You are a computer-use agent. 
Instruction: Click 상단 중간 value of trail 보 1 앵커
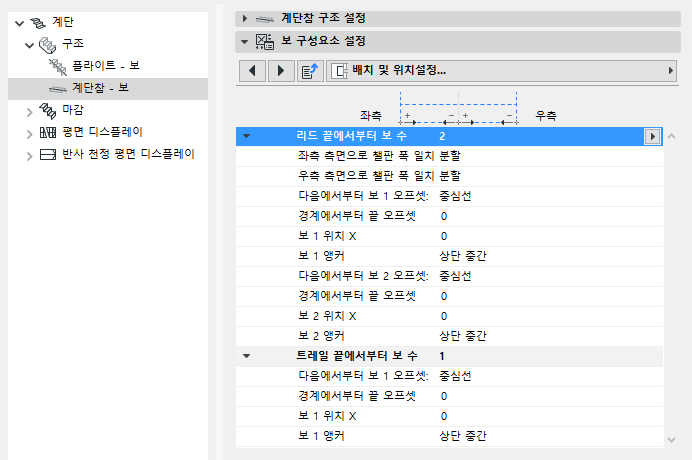click(463, 436)
